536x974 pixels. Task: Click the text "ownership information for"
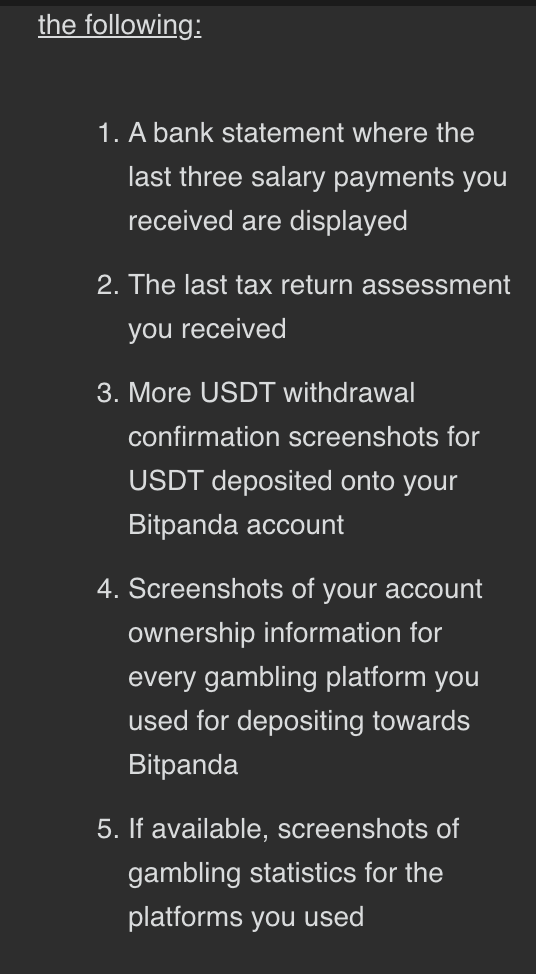pos(285,633)
